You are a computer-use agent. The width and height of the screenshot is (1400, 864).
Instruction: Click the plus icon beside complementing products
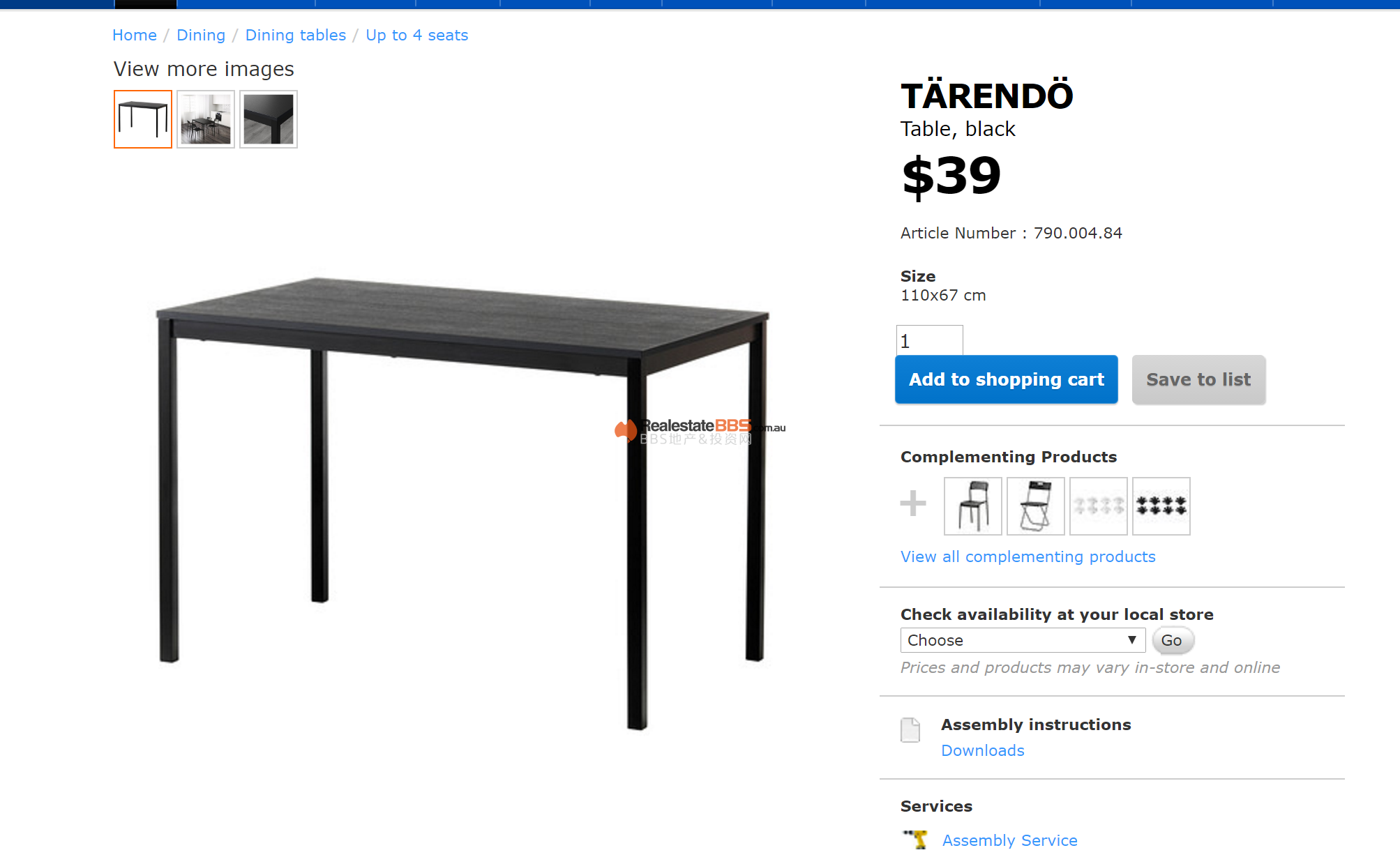[x=913, y=503]
